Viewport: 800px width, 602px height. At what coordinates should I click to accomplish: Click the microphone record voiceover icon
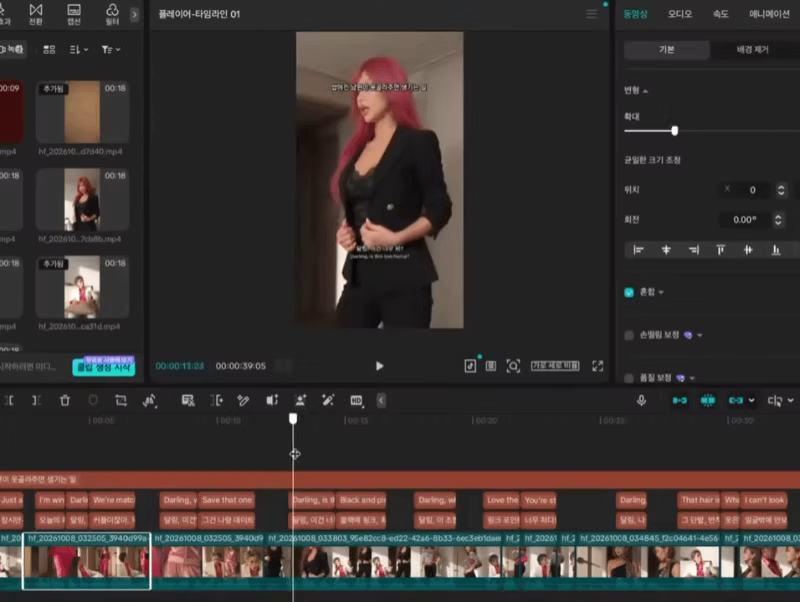tap(641, 400)
